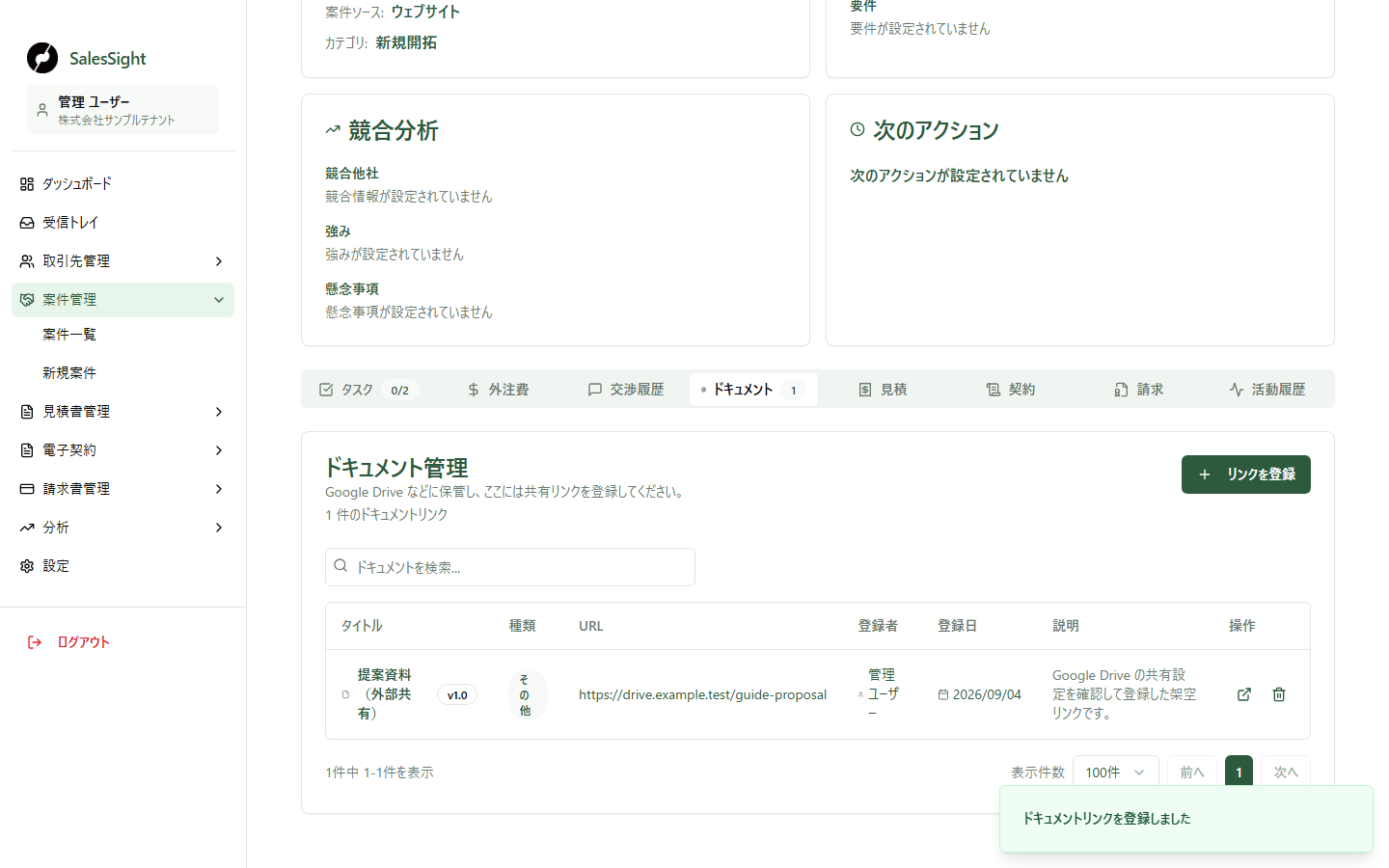Expand the 電子契約 chevron
This screenshot has width=1389, height=868.
coord(219,450)
